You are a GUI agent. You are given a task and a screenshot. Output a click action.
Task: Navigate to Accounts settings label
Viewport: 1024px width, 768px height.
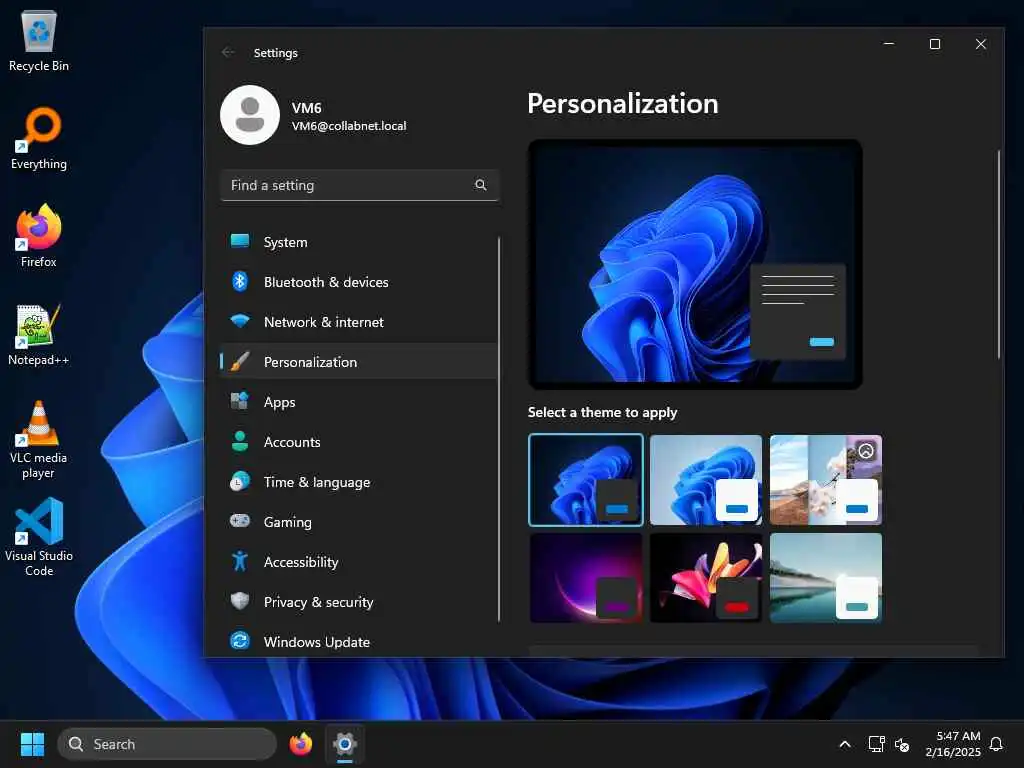coord(292,441)
